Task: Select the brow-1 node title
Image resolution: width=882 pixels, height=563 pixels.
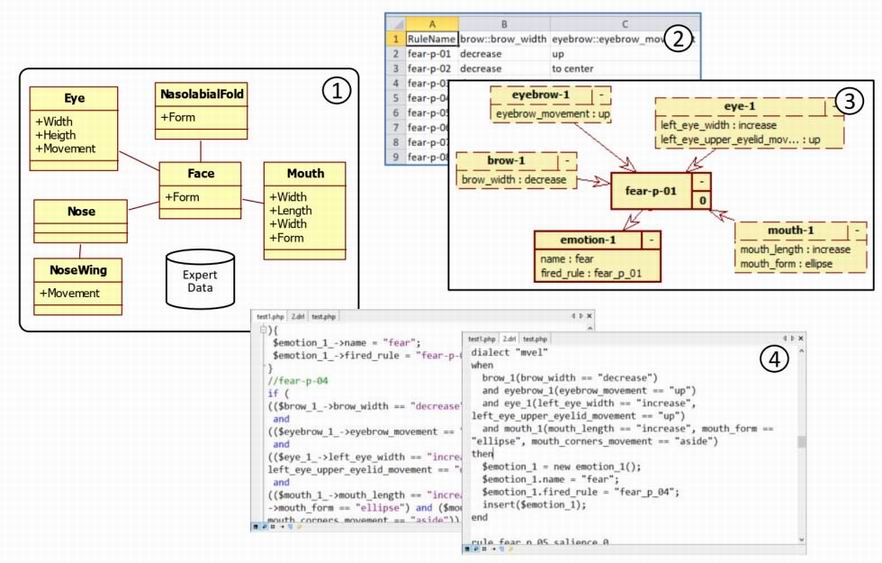Action: coord(506,161)
